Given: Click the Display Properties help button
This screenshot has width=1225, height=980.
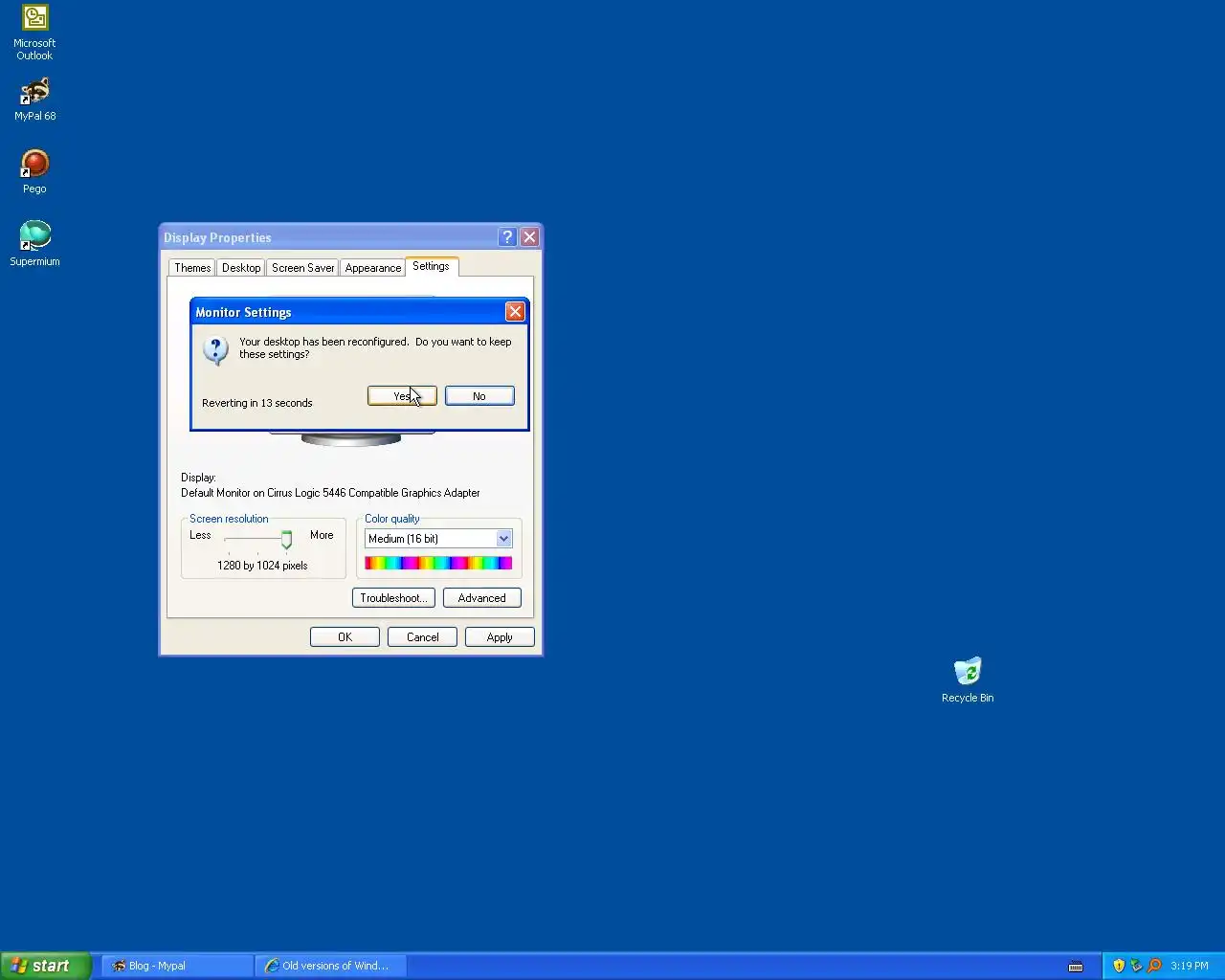Looking at the screenshot, I should point(507,237).
